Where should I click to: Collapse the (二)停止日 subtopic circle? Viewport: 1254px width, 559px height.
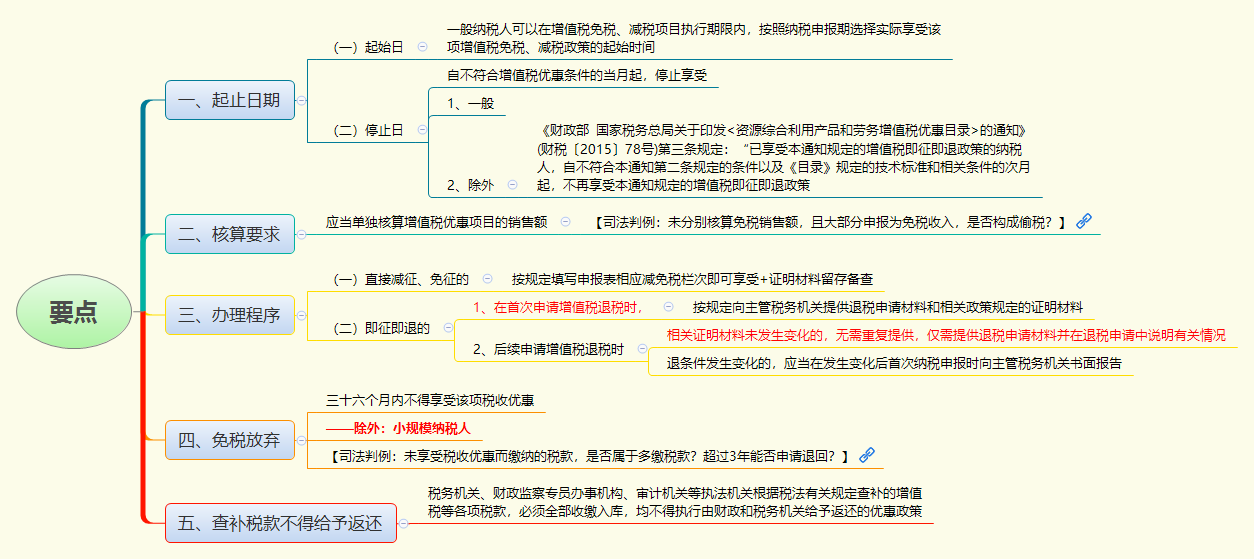[x=422, y=129]
